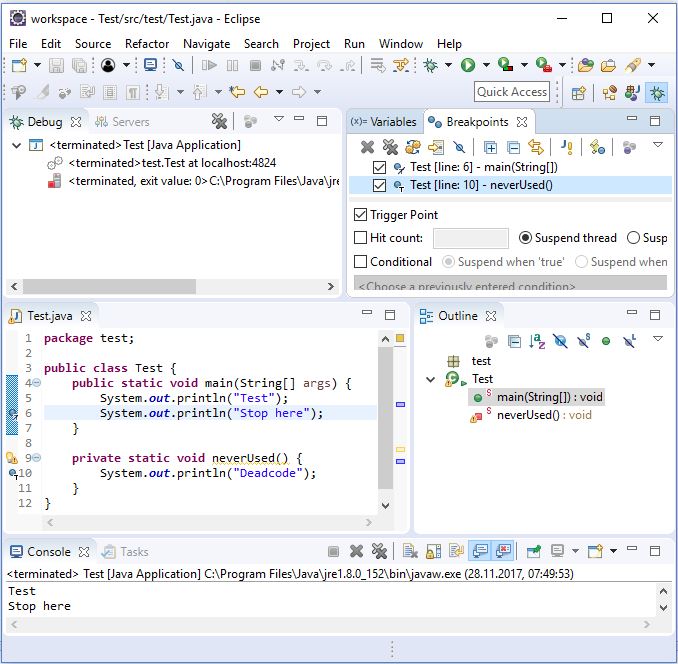Click the green Run button icon
Image resolution: width=678 pixels, height=664 pixels.
point(468,66)
